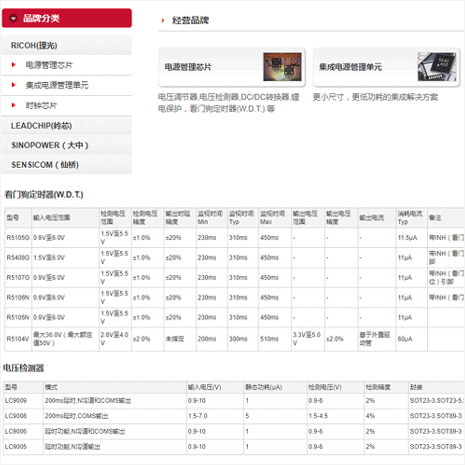This screenshot has height=465, width=465.
Task: Select model LC9008 in voltage detector table
Action: coord(16,416)
